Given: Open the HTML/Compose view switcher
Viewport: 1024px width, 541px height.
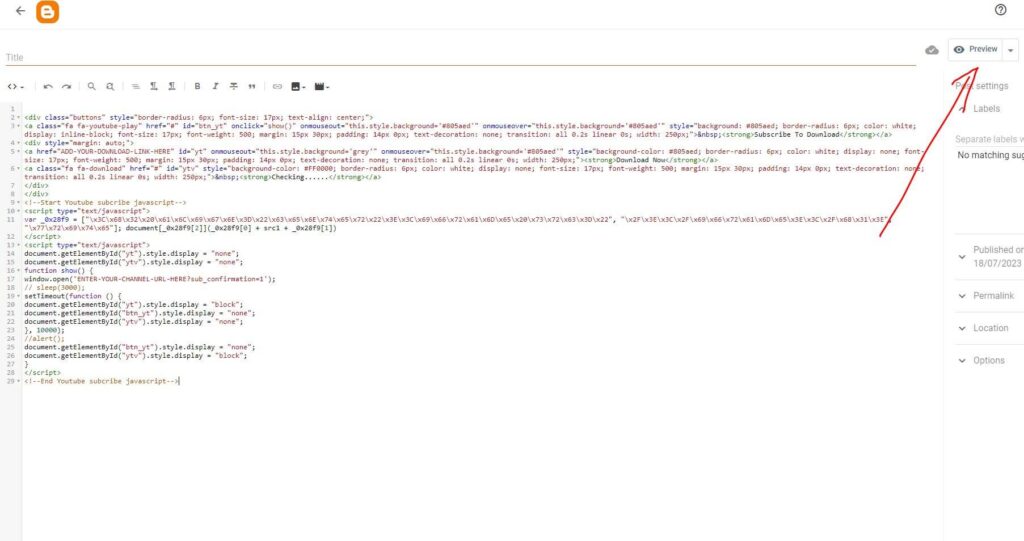Looking at the screenshot, I should 16,86.
